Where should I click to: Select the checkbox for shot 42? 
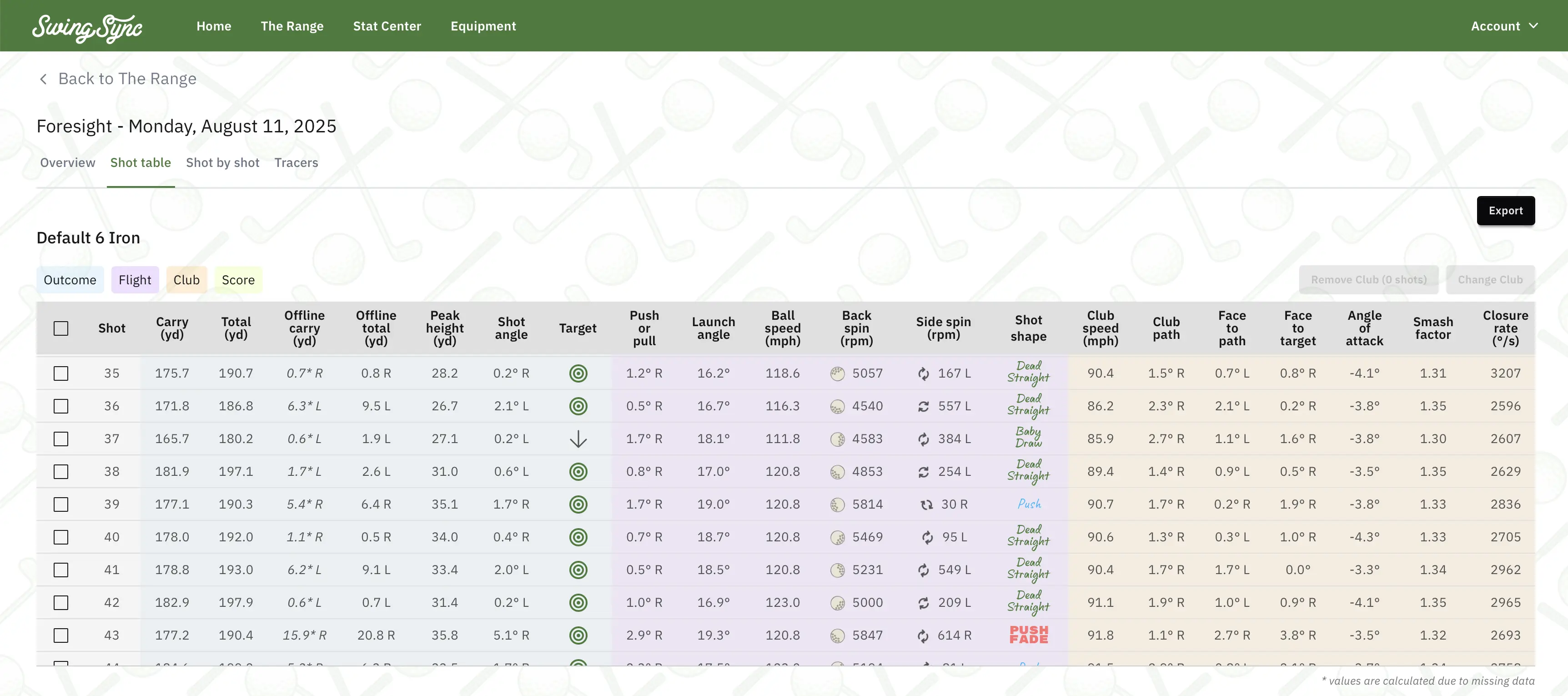point(61,603)
